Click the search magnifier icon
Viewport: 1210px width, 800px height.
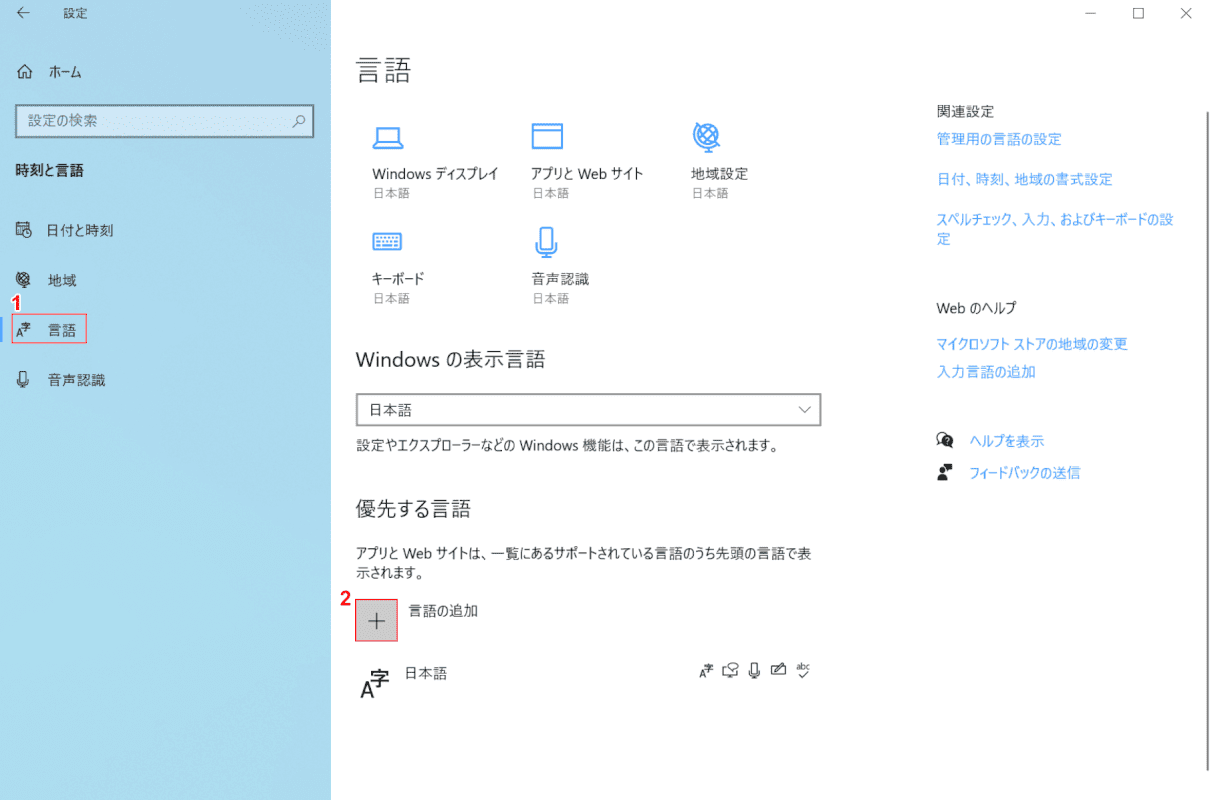(x=298, y=121)
